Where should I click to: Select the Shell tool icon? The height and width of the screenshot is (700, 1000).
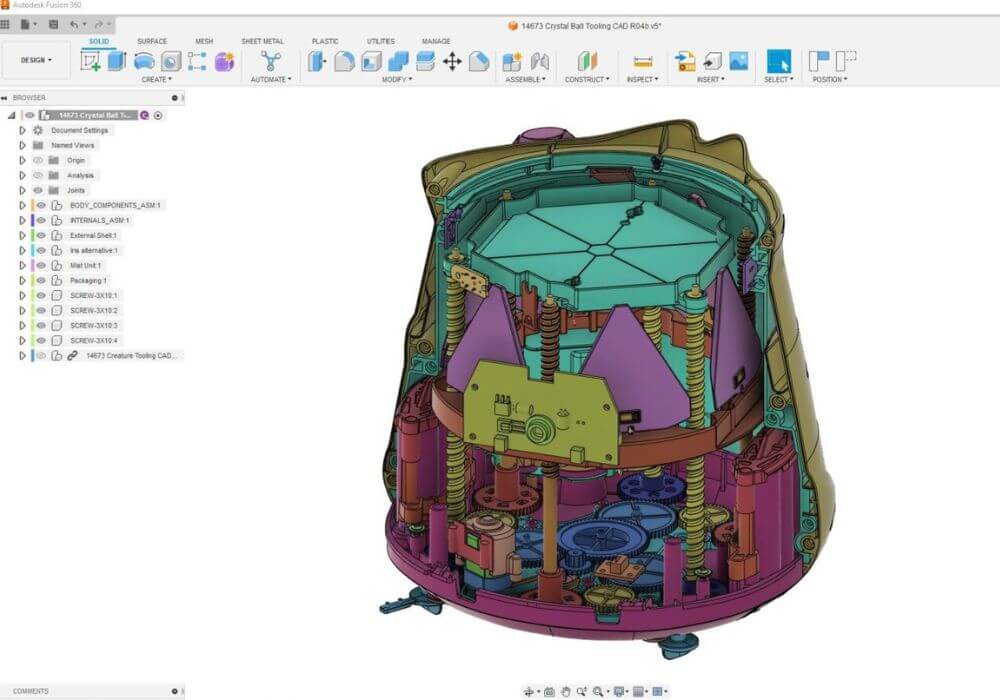[371, 61]
